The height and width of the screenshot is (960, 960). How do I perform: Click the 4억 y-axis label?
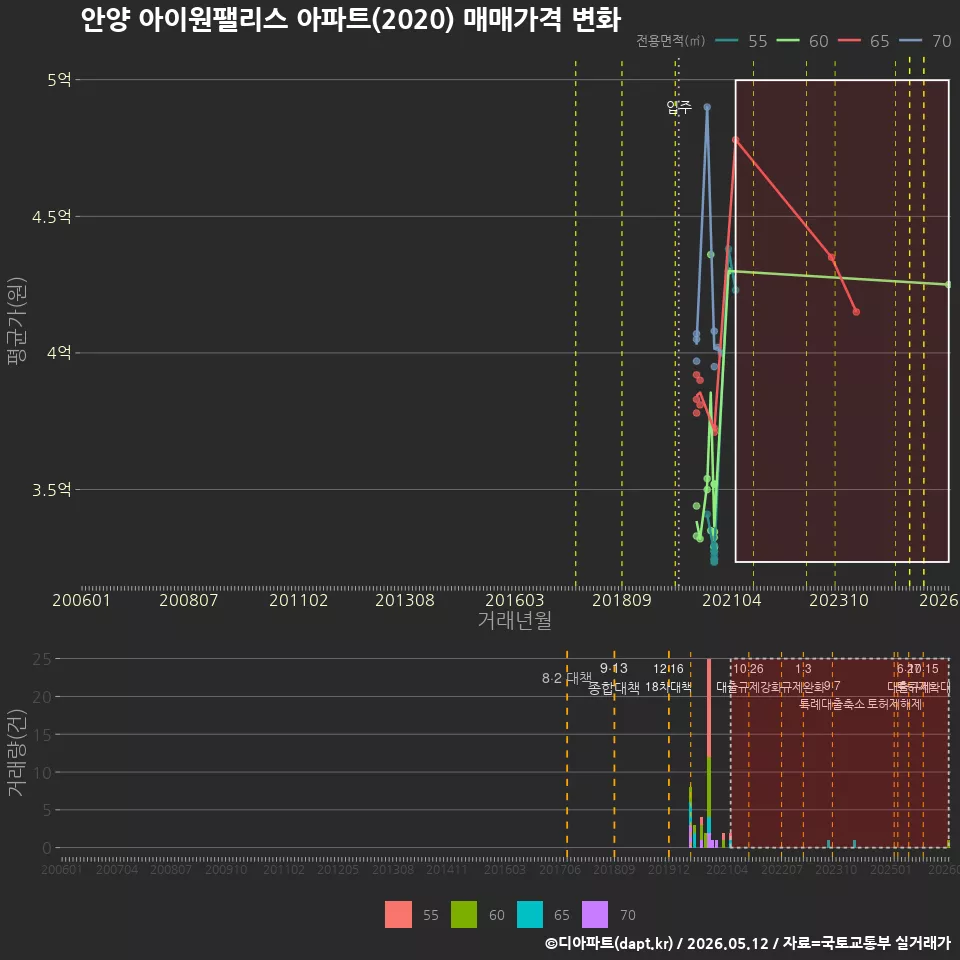59,353
